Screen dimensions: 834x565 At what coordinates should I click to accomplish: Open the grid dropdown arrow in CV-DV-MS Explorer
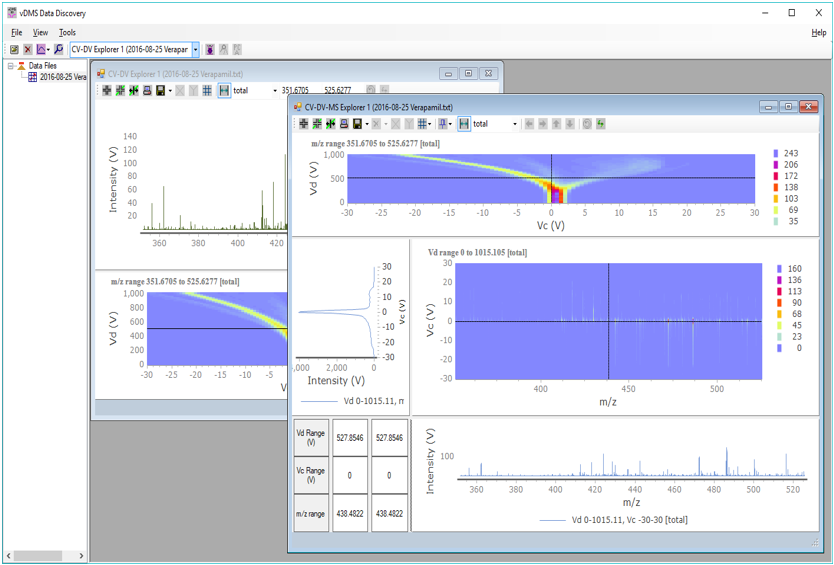[x=429, y=124]
